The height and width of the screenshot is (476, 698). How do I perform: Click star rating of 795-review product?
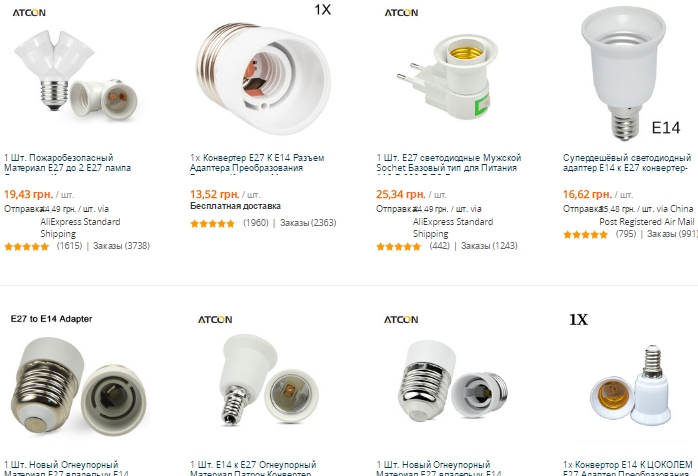point(585,235)
